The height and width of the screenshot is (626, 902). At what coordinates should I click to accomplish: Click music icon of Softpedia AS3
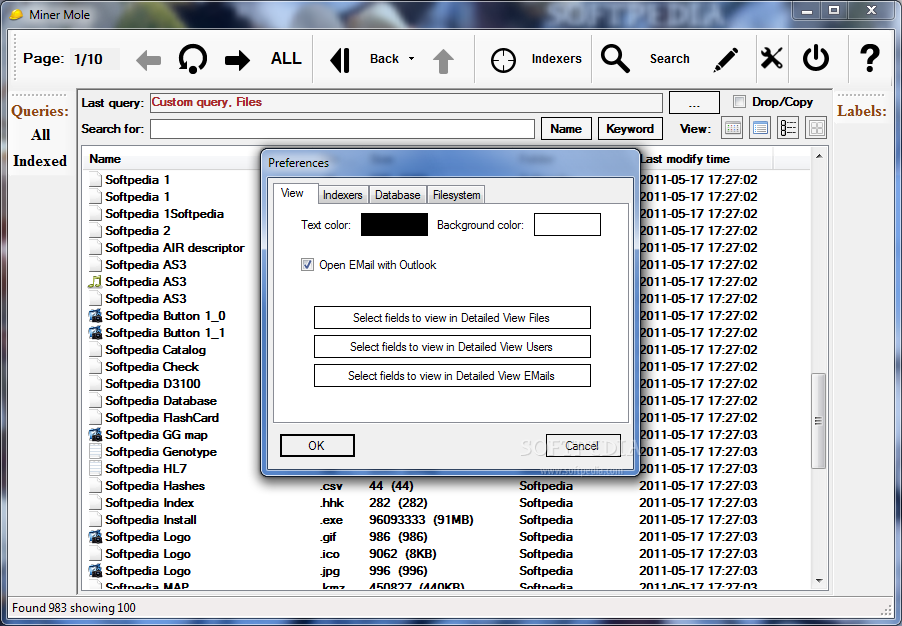tap(95, 282)
